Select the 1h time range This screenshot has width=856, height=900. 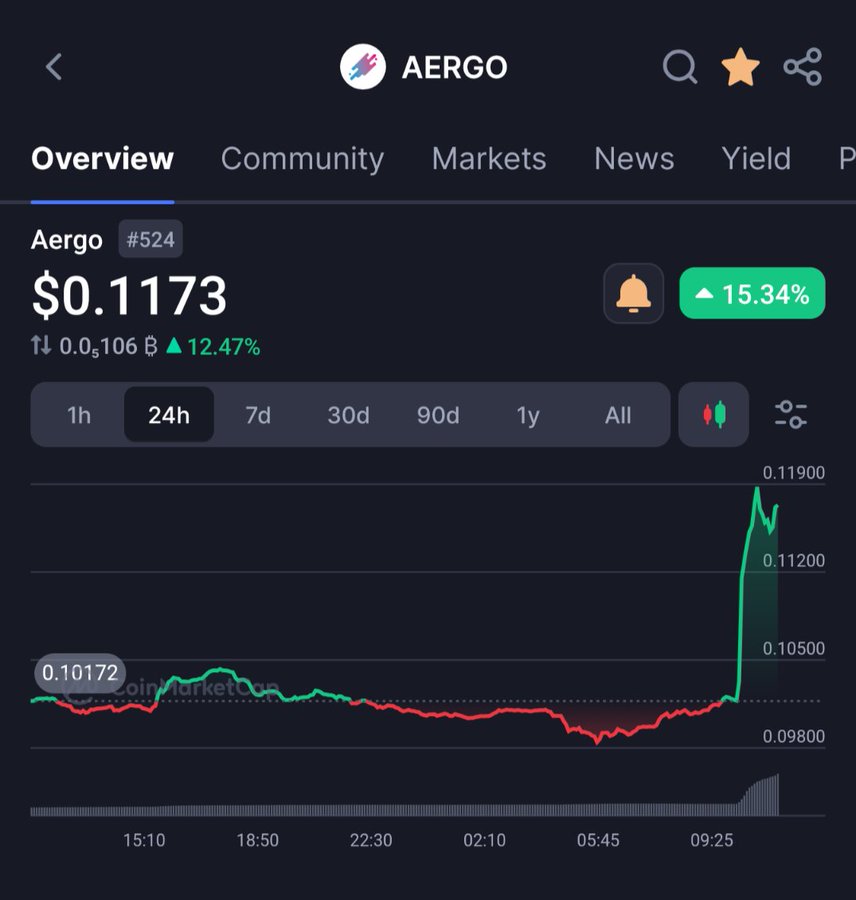tap(79, 415)
